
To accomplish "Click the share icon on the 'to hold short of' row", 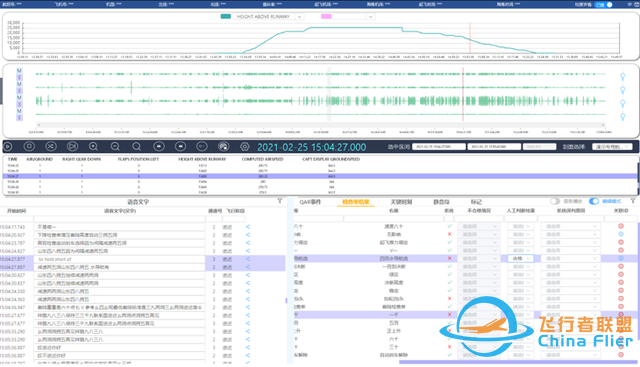I will pos(248,259).
